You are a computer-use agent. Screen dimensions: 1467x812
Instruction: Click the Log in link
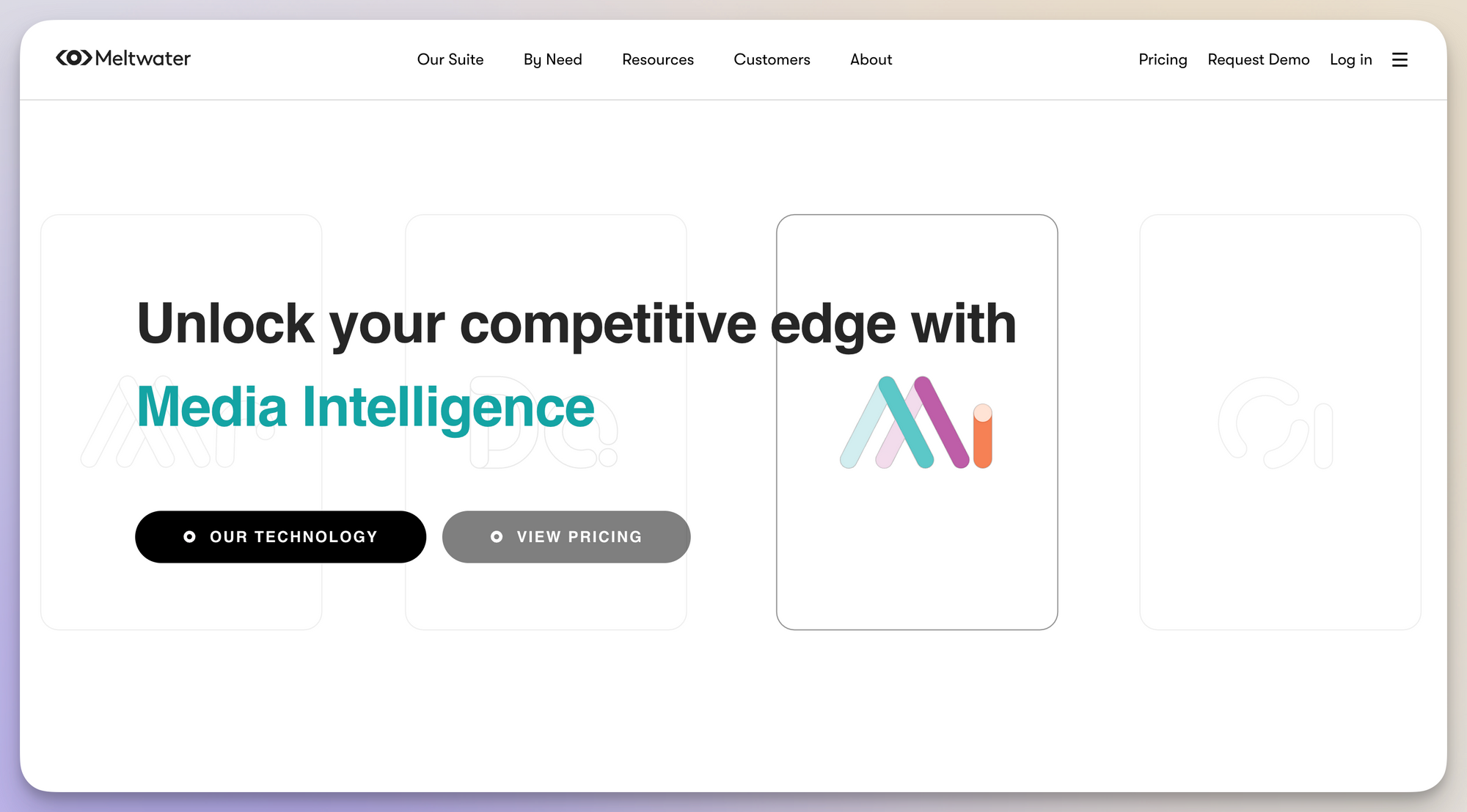pyautogui.click(x=1351, y=59)
